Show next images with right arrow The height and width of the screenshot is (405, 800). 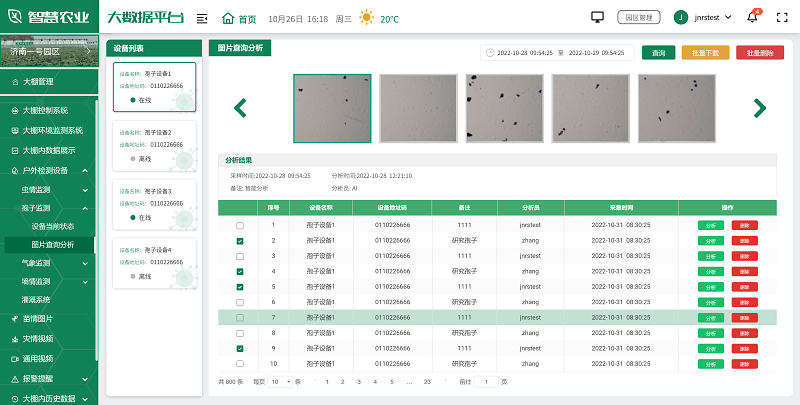[x=759, y=108]
